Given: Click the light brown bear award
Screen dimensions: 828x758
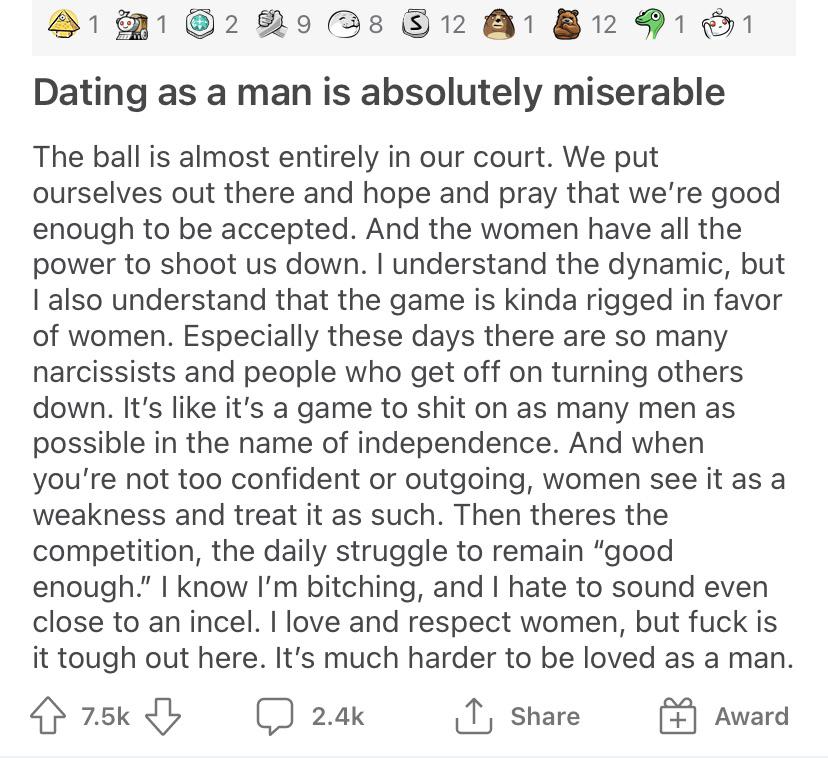Looking at the screenshot, I should (x=498, y=23).
